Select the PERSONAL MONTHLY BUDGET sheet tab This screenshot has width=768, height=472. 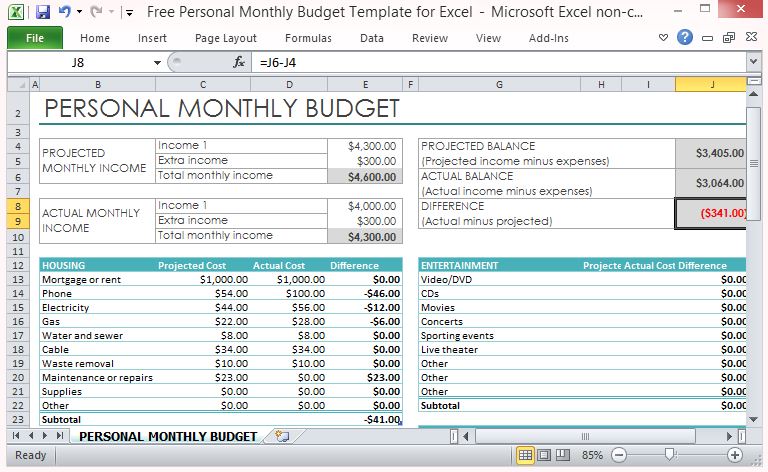tap(168, 436)
